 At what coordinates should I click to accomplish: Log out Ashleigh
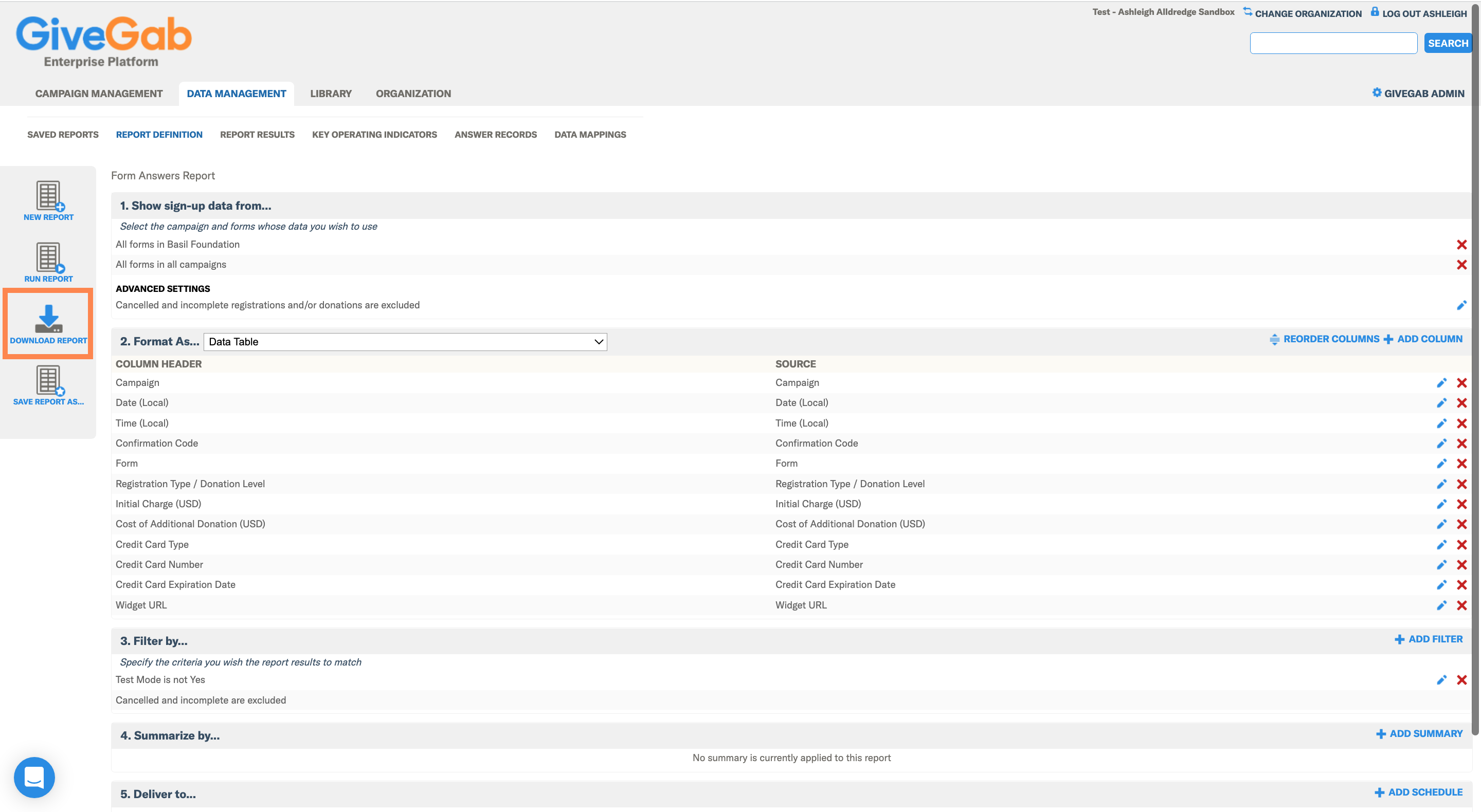click(1419, 13)
